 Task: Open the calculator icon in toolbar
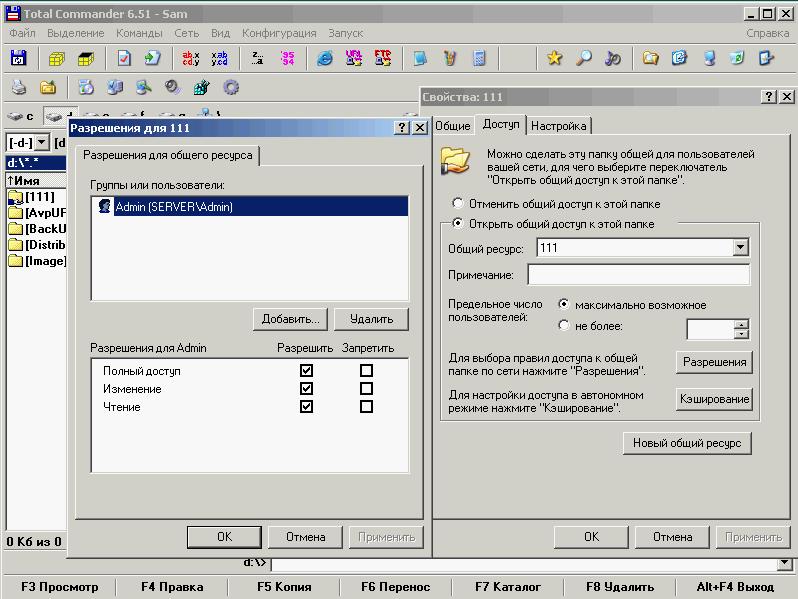click(x=480, y=59)
